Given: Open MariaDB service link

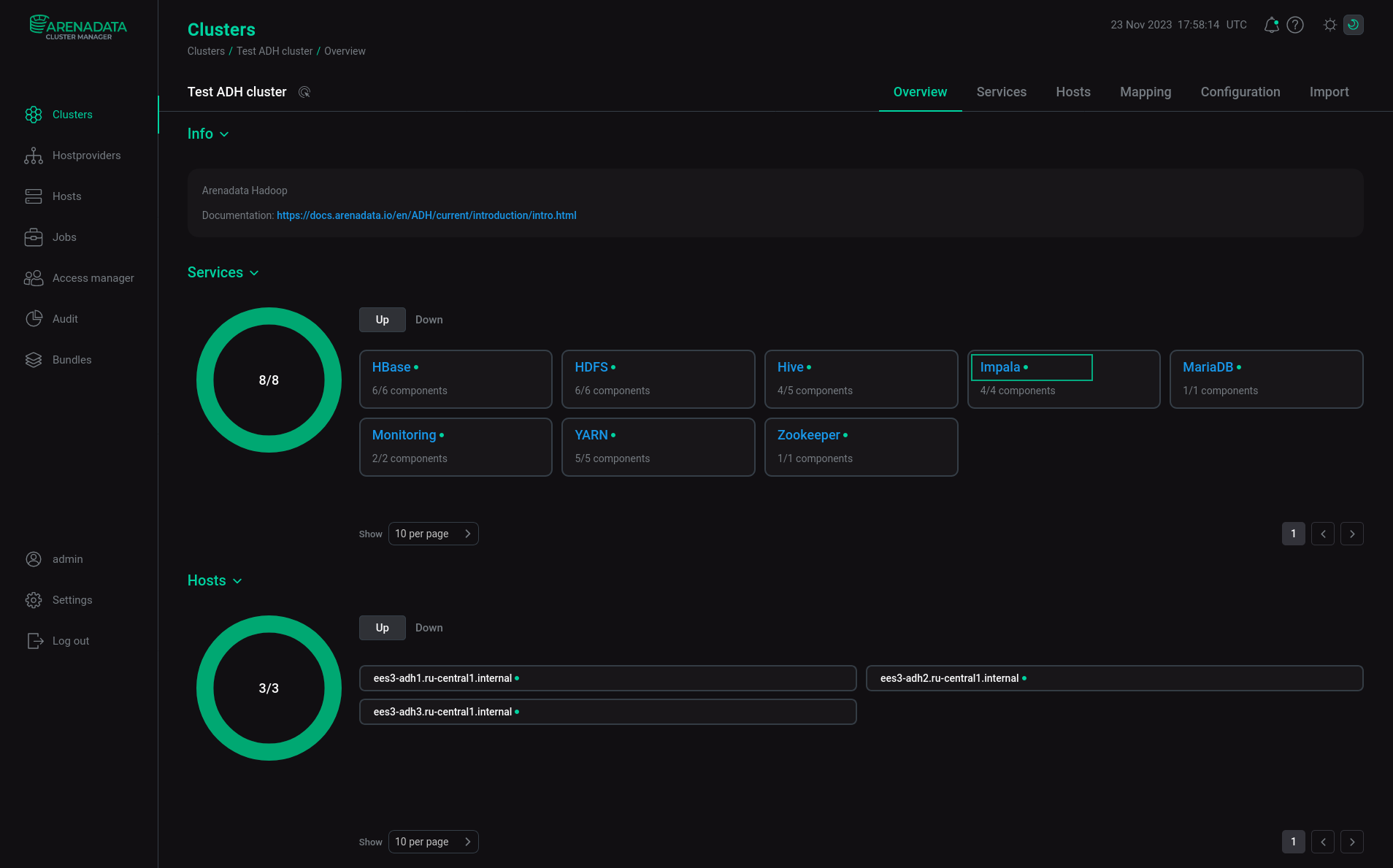Looking at the screenshot, I should tap(1208, 367).
